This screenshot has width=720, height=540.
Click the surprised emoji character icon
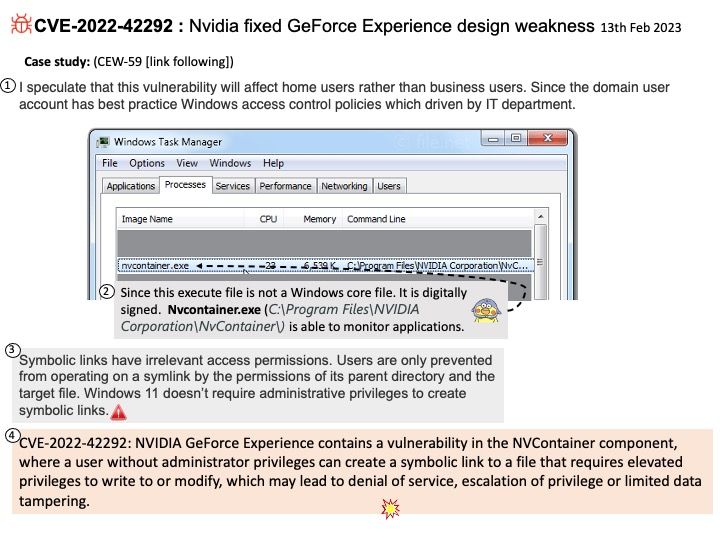click(x=484, y=310)
